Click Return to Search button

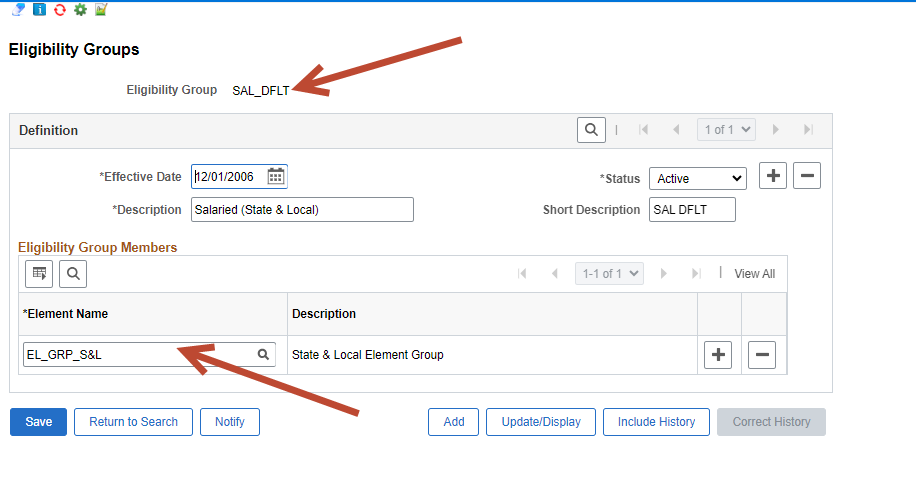click(133, 422)
